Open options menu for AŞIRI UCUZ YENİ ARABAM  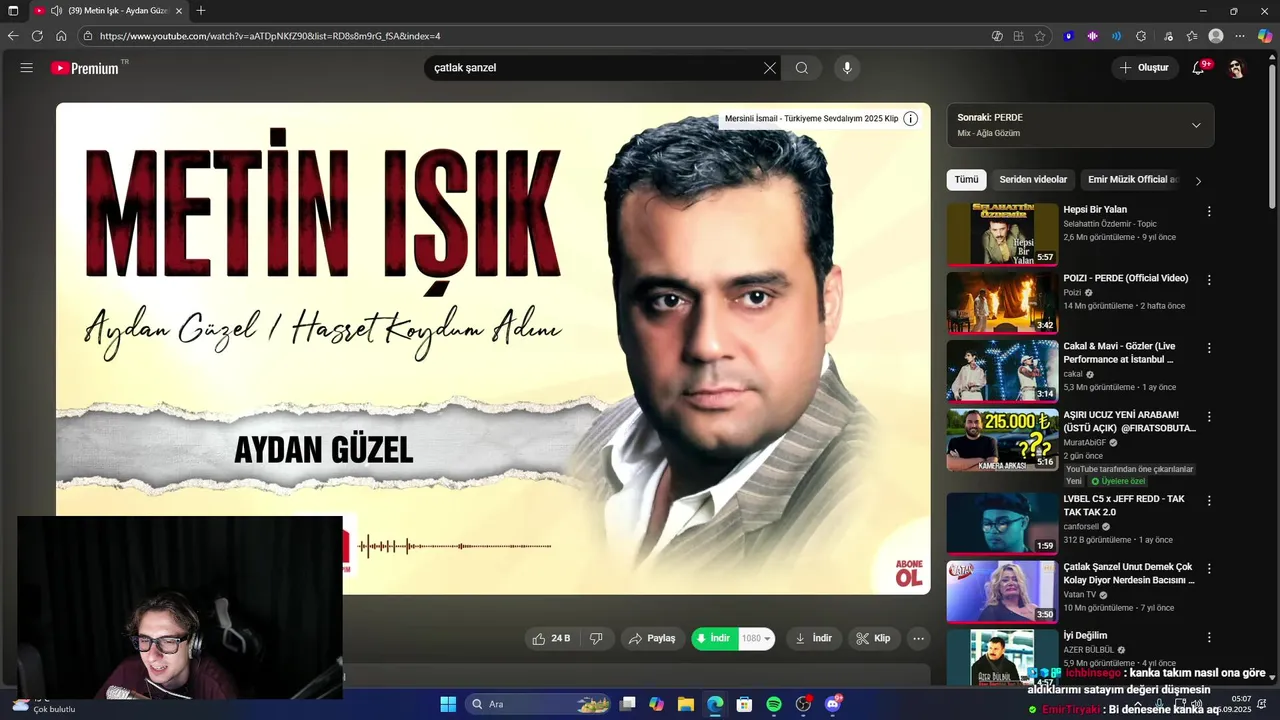click(1209, 416)
